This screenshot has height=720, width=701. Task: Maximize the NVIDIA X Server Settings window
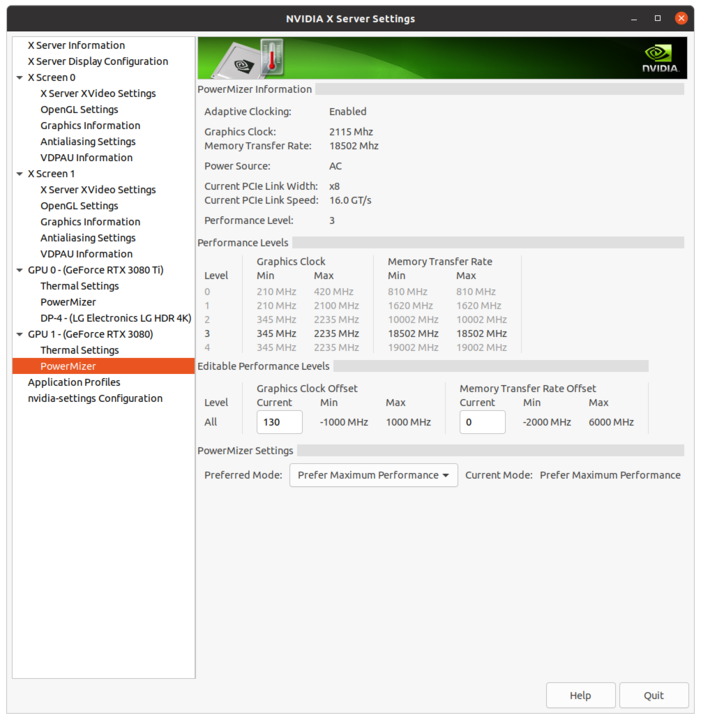tap(658, 18)
